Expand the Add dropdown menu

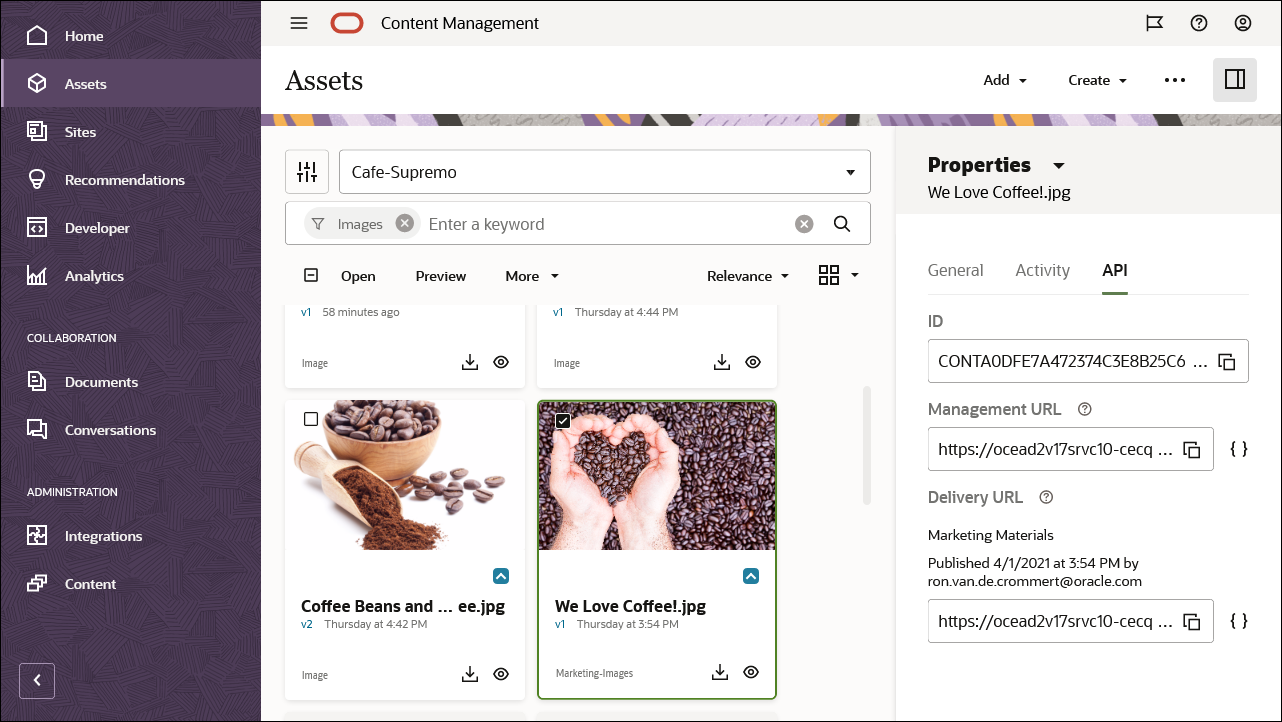(x=1005, y=80)
